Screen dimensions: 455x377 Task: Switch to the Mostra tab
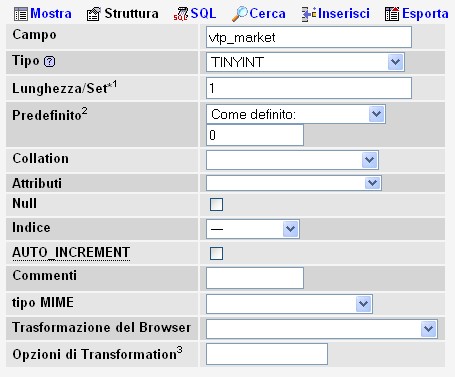[x=51, y=14]
